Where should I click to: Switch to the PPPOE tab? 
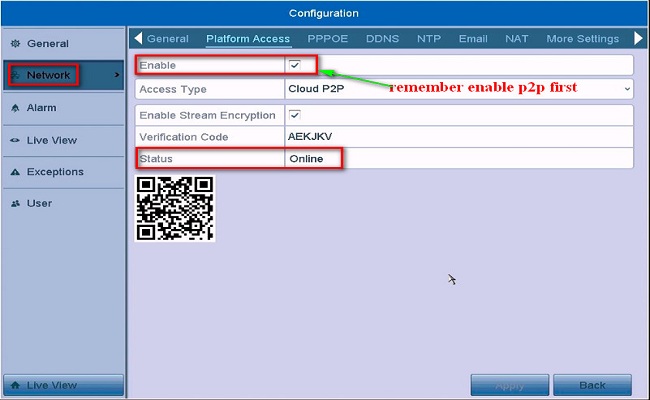[x=328, y=39]
